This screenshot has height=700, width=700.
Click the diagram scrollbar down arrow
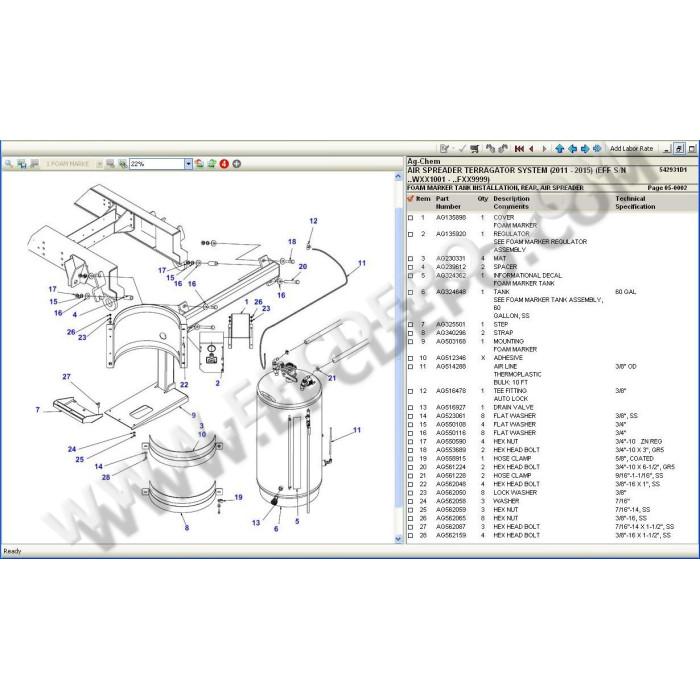tap(398, 539)
